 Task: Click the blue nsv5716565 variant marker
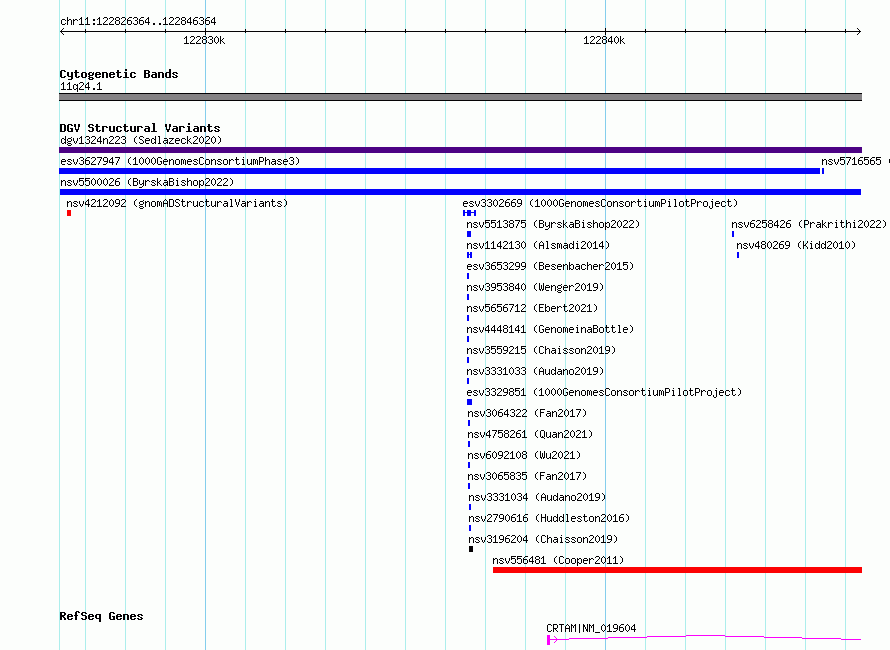[x=822, y=171]
